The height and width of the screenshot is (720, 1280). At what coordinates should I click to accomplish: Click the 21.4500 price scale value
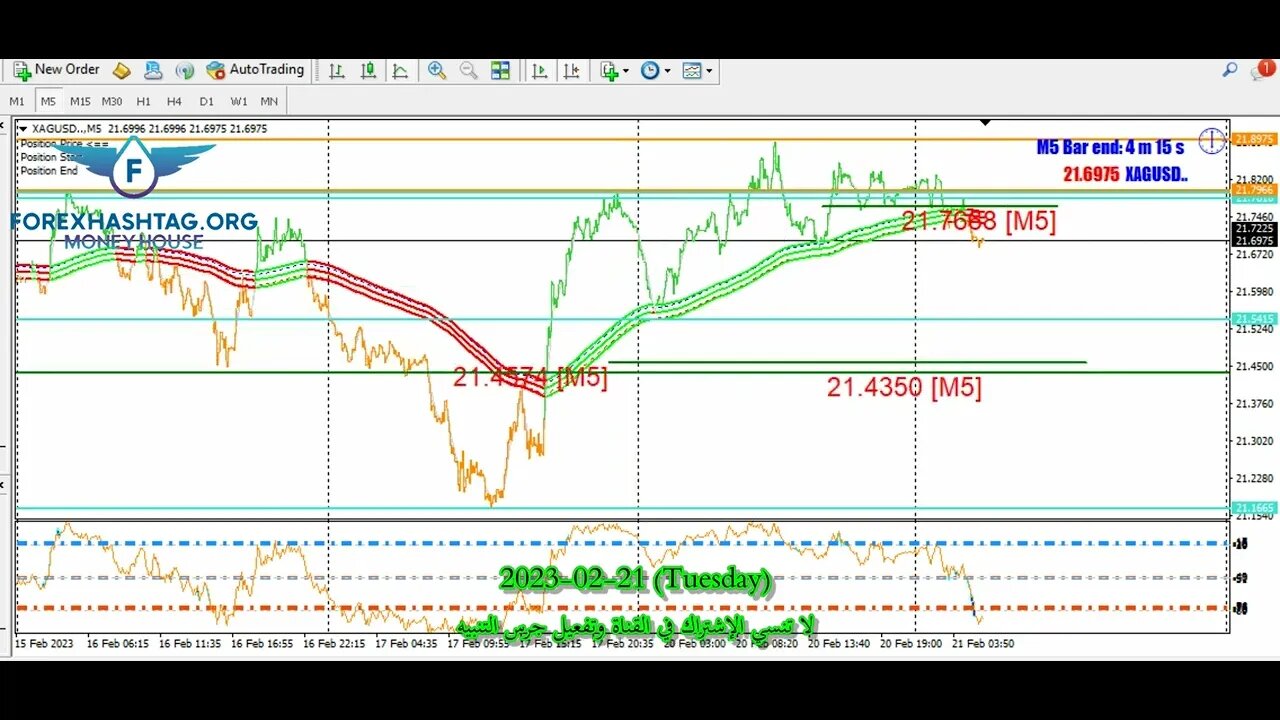(1253, 366)
